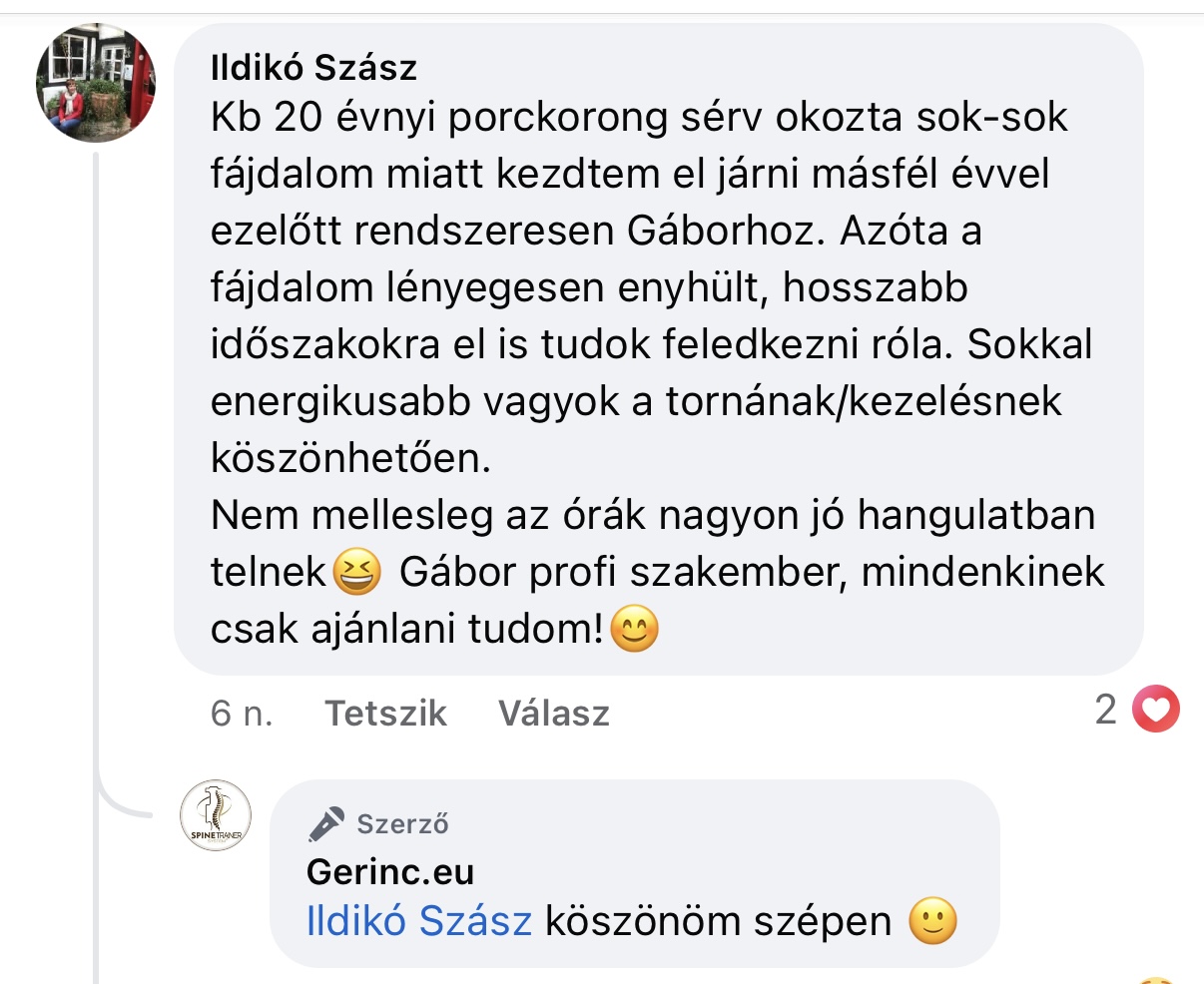Open Ildikó Szász's profile from comment author name

click(x=313, y=68)
